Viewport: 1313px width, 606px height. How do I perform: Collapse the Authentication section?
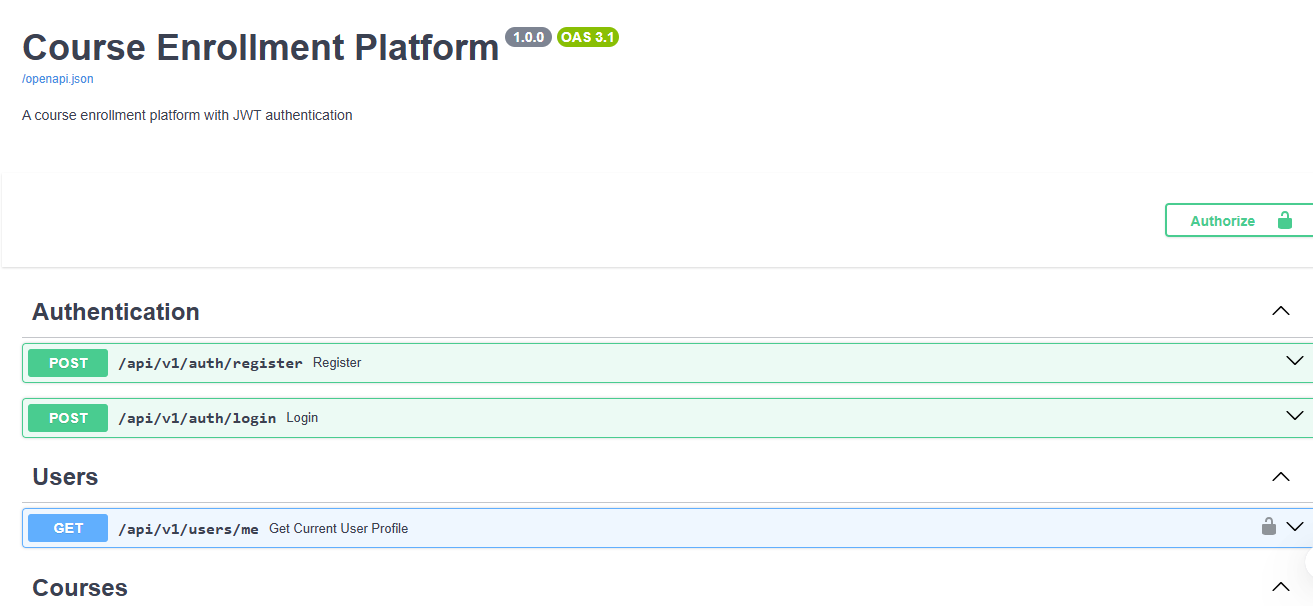coord(1280,311)
